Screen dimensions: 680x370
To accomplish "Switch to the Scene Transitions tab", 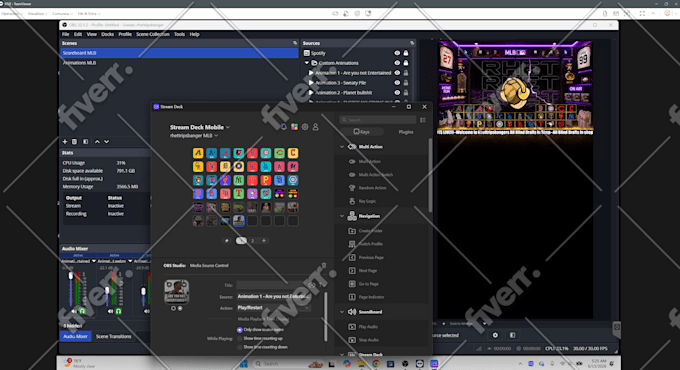I will (x=114, y=336).
